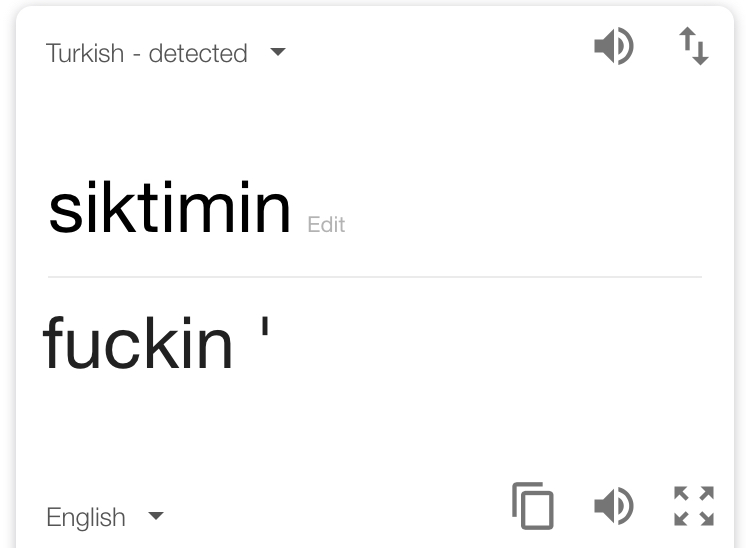
Task: Choose the 'English' target language label
Action: 86,517
